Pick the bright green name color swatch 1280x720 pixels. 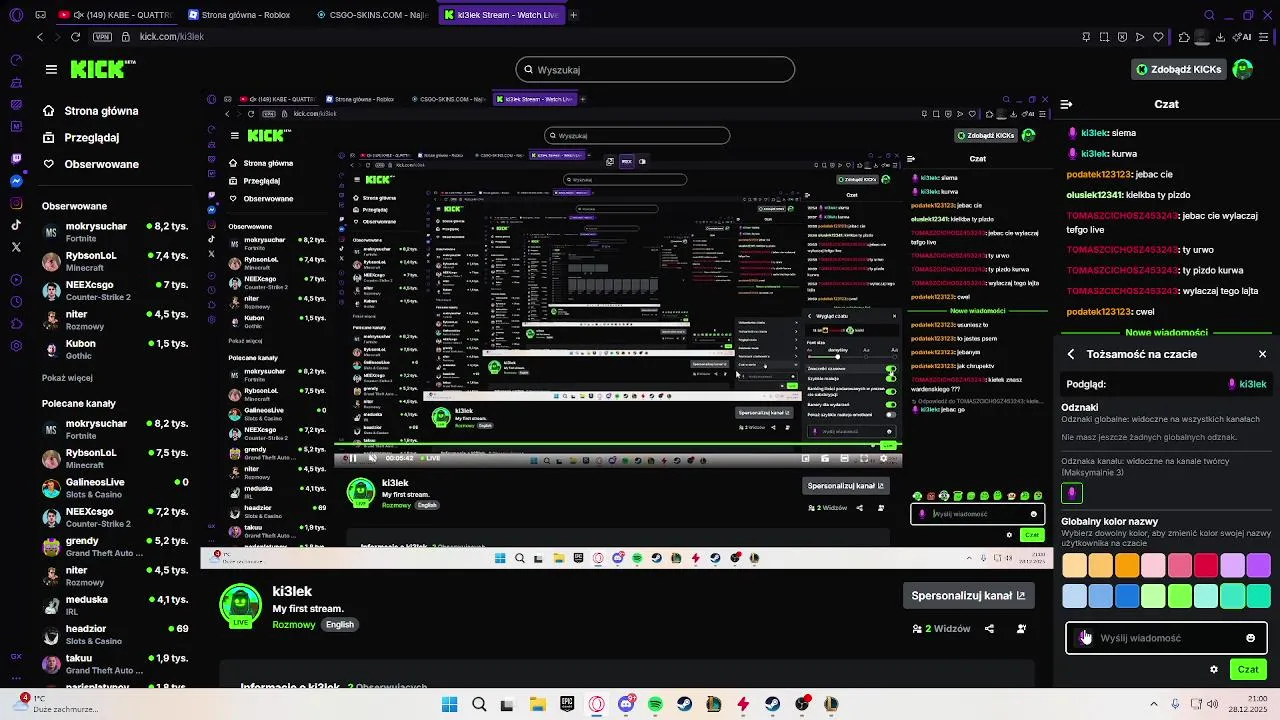[1180, 596]
